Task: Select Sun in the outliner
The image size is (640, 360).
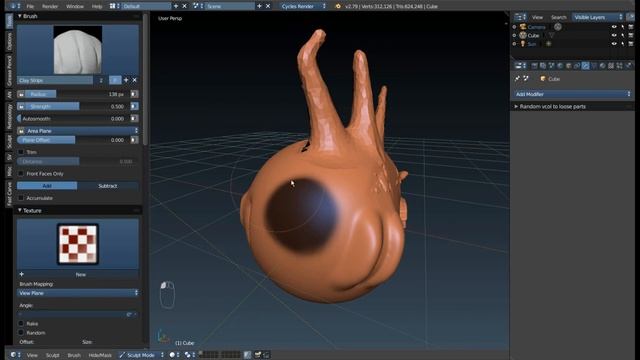Action: (531, 44)
